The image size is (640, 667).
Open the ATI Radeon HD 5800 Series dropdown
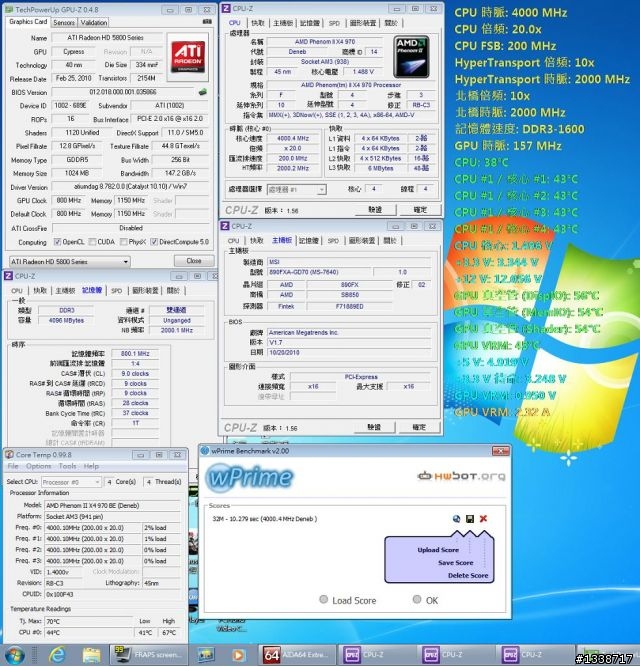70,262
